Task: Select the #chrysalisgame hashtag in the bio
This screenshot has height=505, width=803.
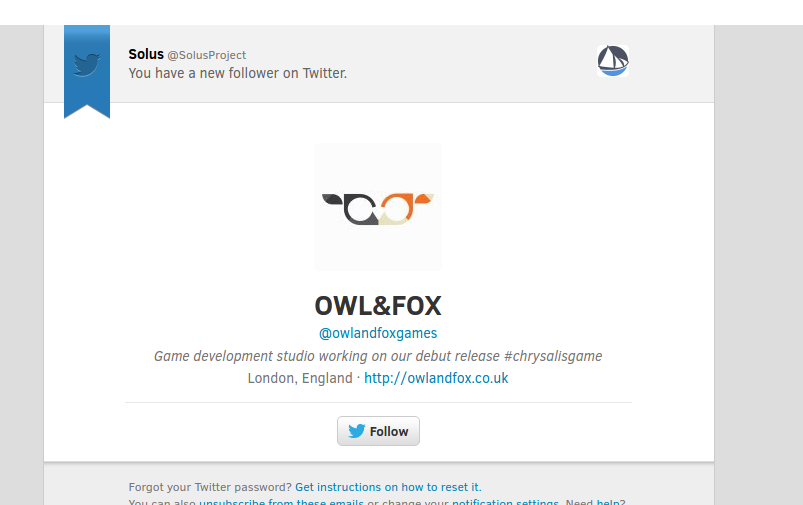Action: coord(553,356)
